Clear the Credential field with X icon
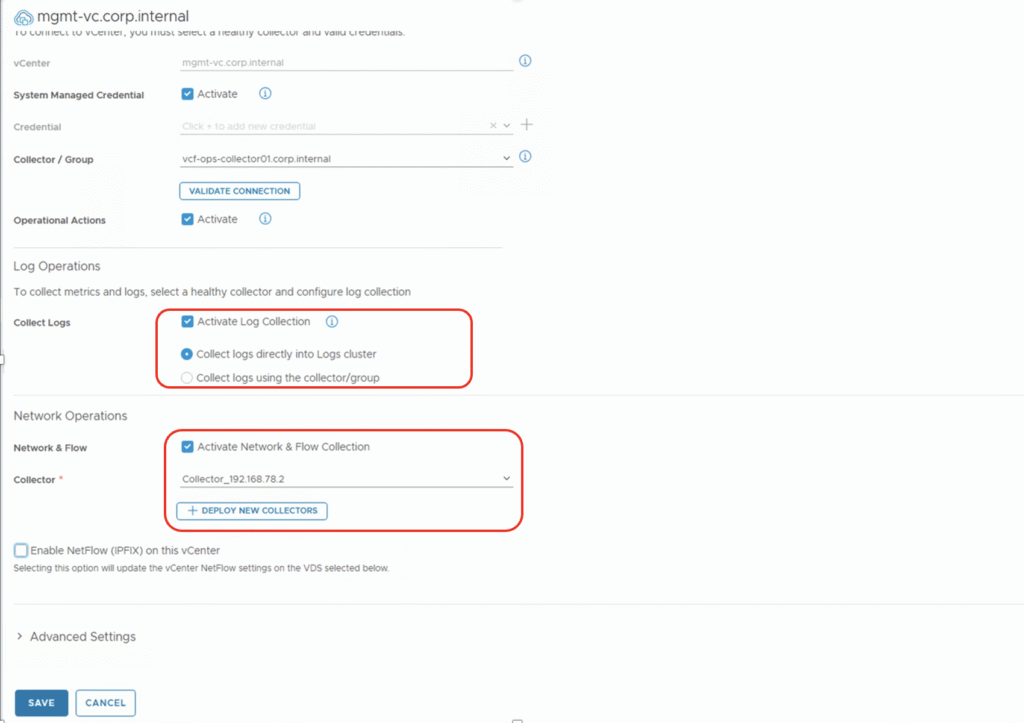1024x723 pixels. 493,126
